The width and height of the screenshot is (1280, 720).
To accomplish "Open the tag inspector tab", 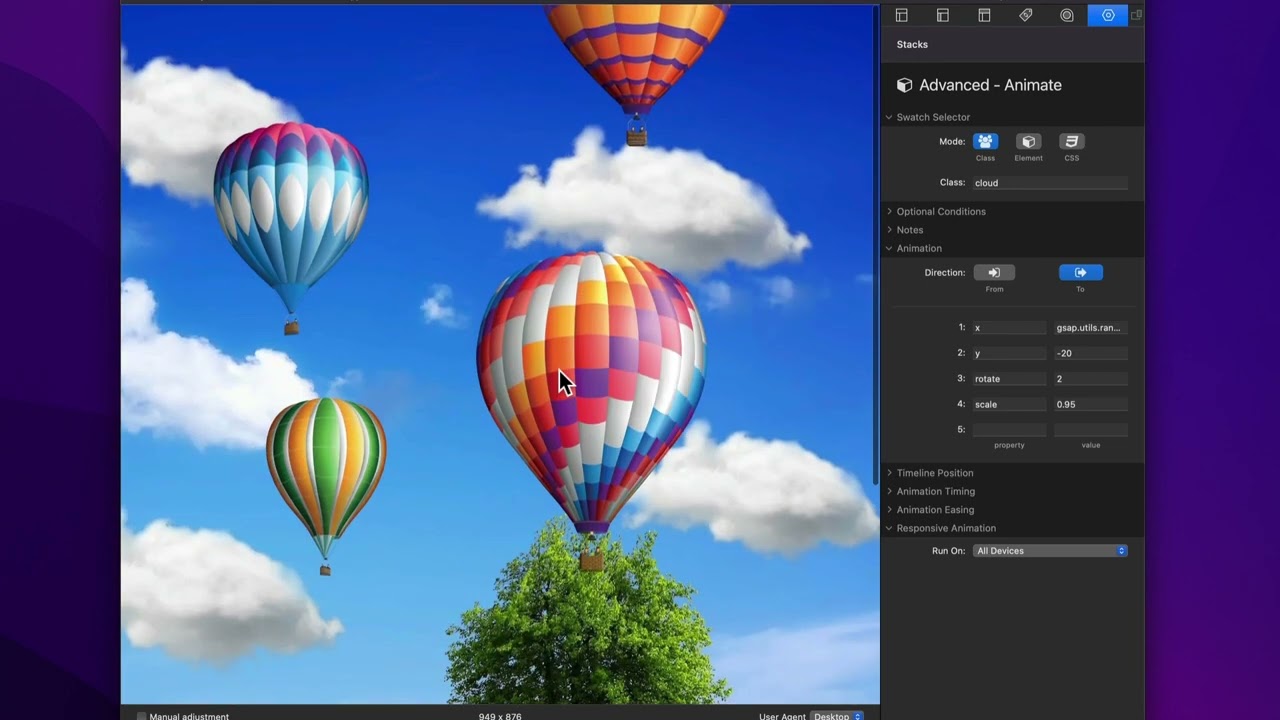I will [1025, 15].
